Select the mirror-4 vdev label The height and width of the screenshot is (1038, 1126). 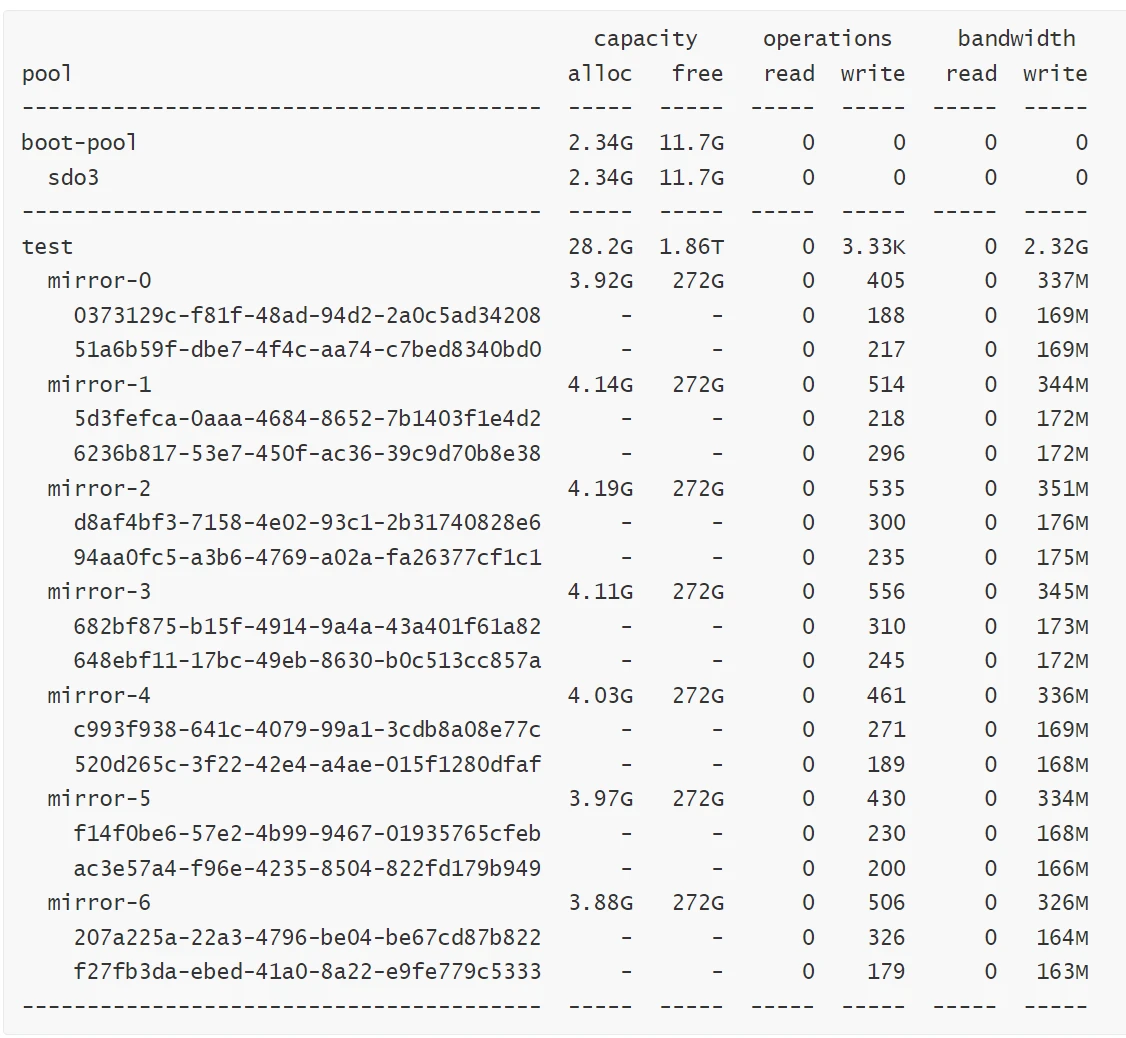(99, 696)
